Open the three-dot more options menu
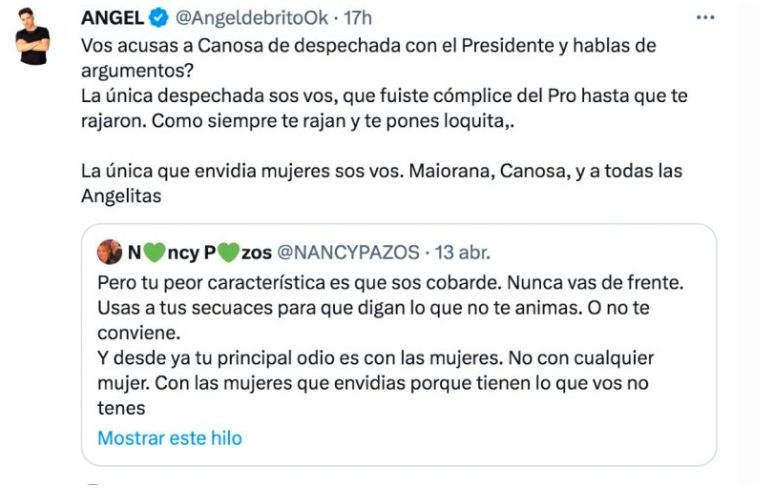The height and width of the screenshot is (498, 759). tap(706, 17)
